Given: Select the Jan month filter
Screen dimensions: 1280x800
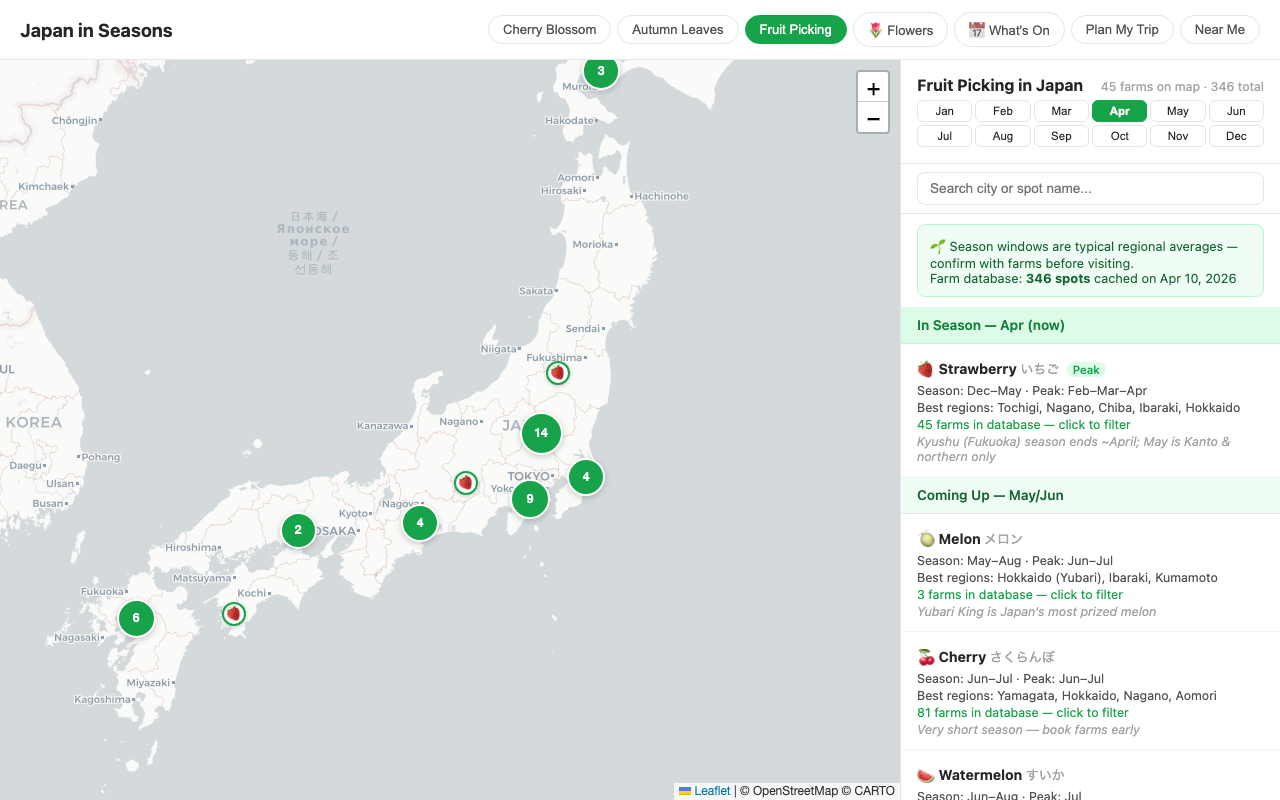Looking at the screenshot, I should coord(944,111).
